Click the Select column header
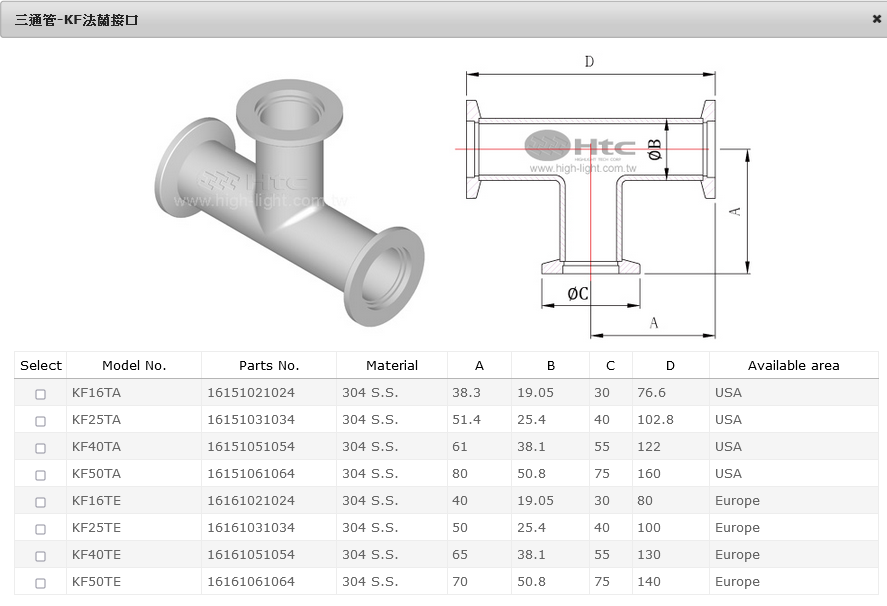The height and width of the screenshot is (606, 887). tap(41, 366)
